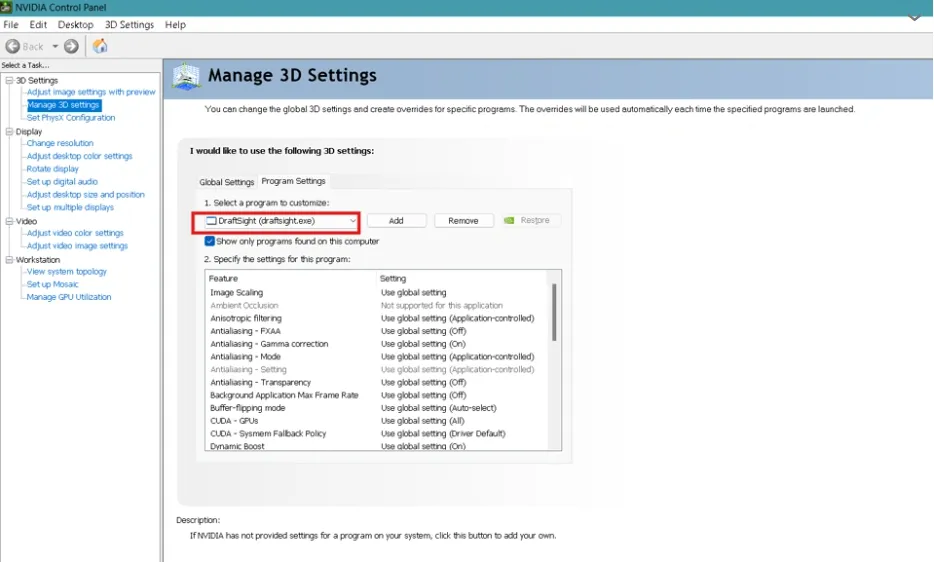Collapse the Video tree node

coord(9,221)
